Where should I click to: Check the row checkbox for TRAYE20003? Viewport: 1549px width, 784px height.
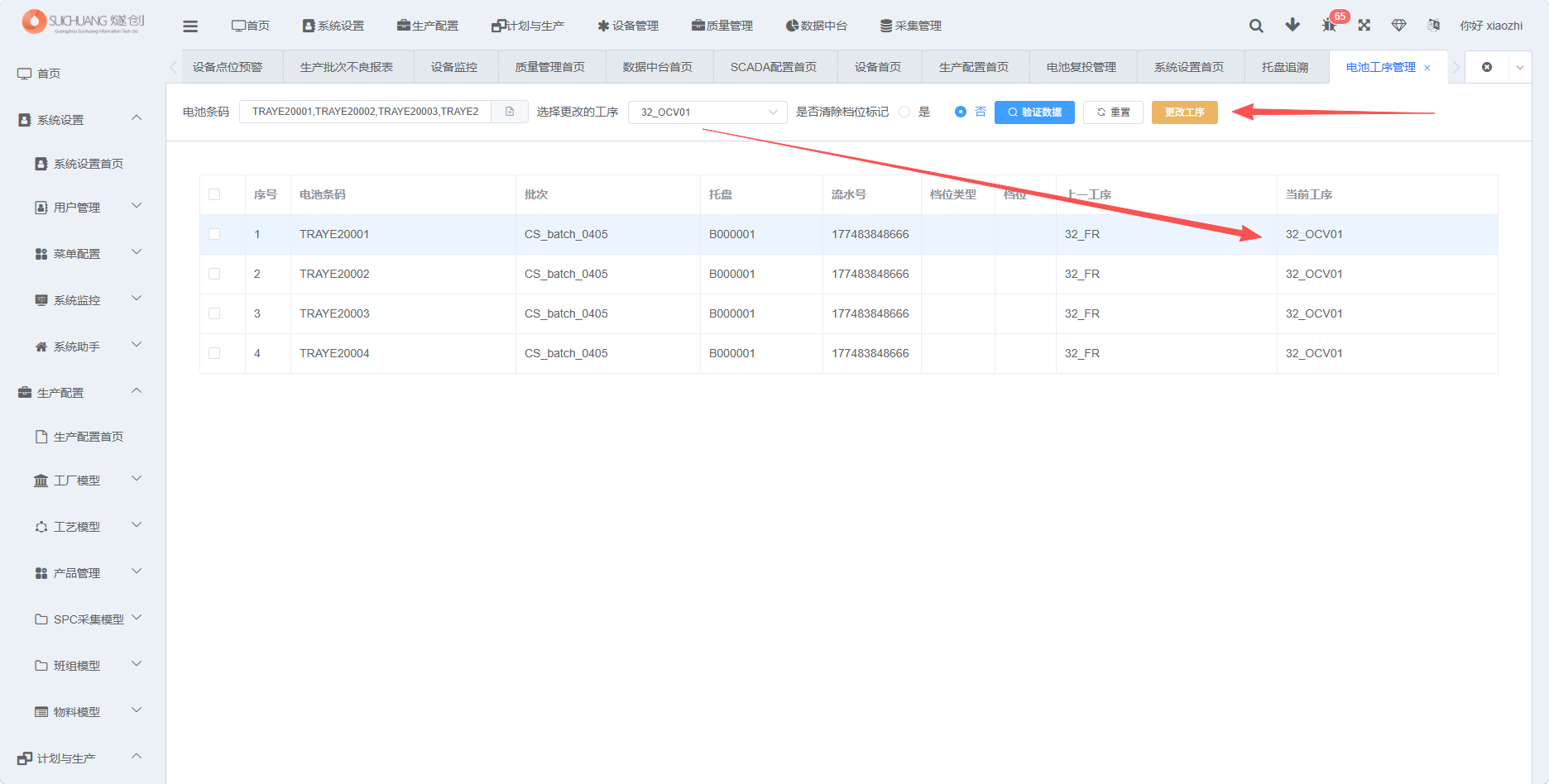click(214, 313)
